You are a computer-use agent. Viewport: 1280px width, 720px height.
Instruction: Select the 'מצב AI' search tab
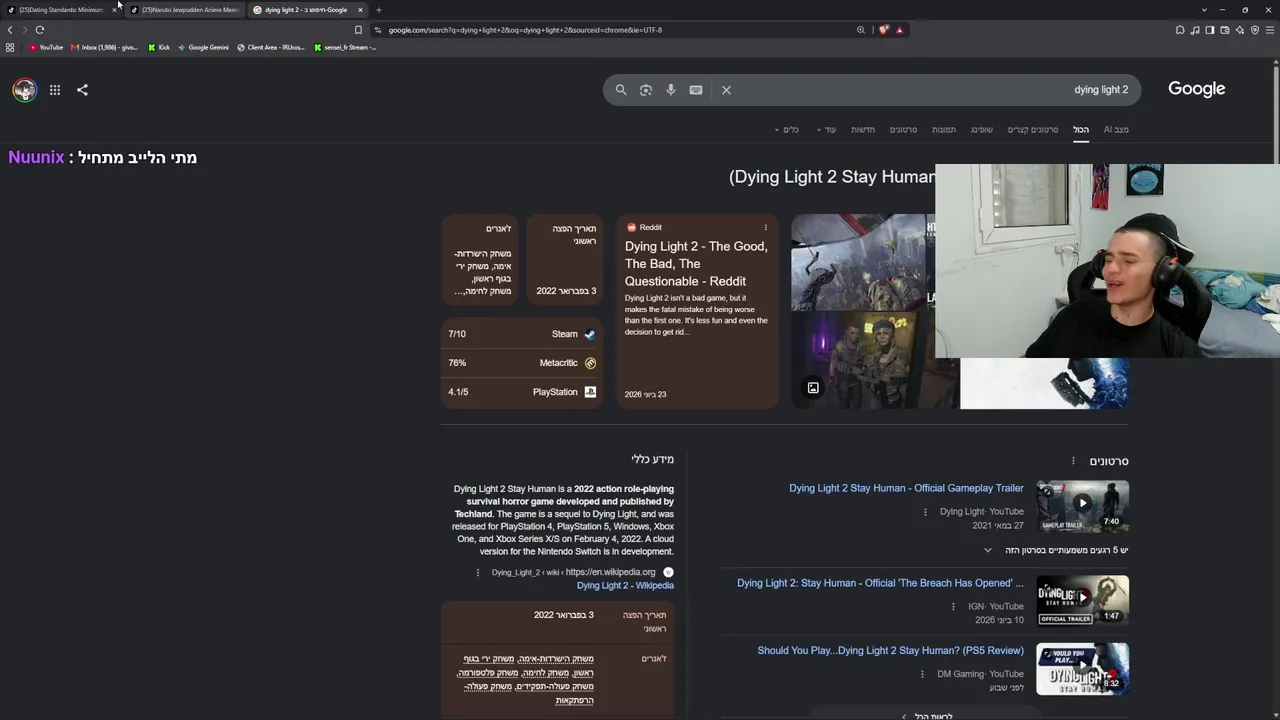point(1116,129)
